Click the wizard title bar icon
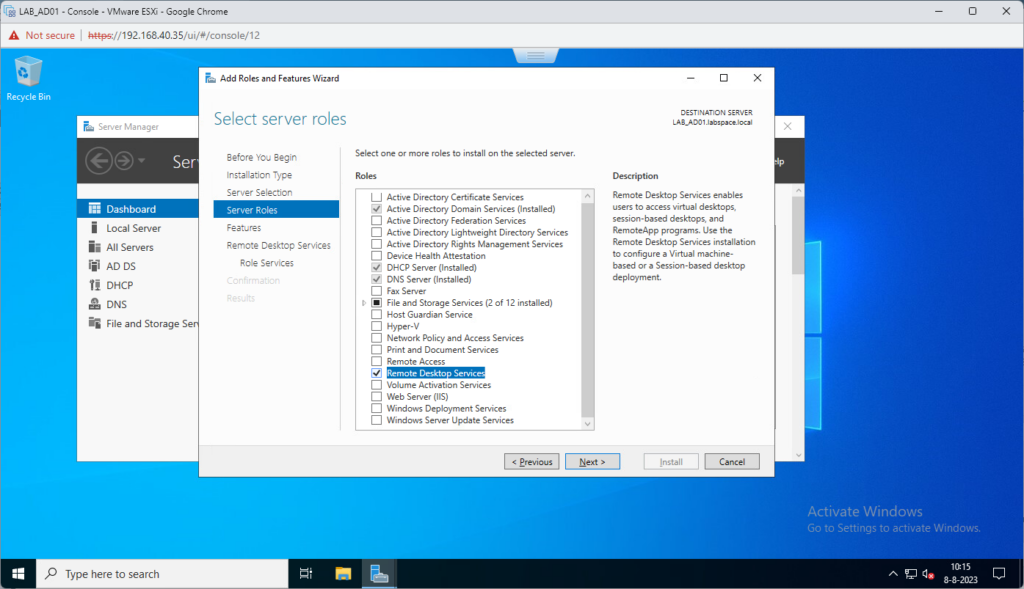1024x589 pixels. click(210, 78)
